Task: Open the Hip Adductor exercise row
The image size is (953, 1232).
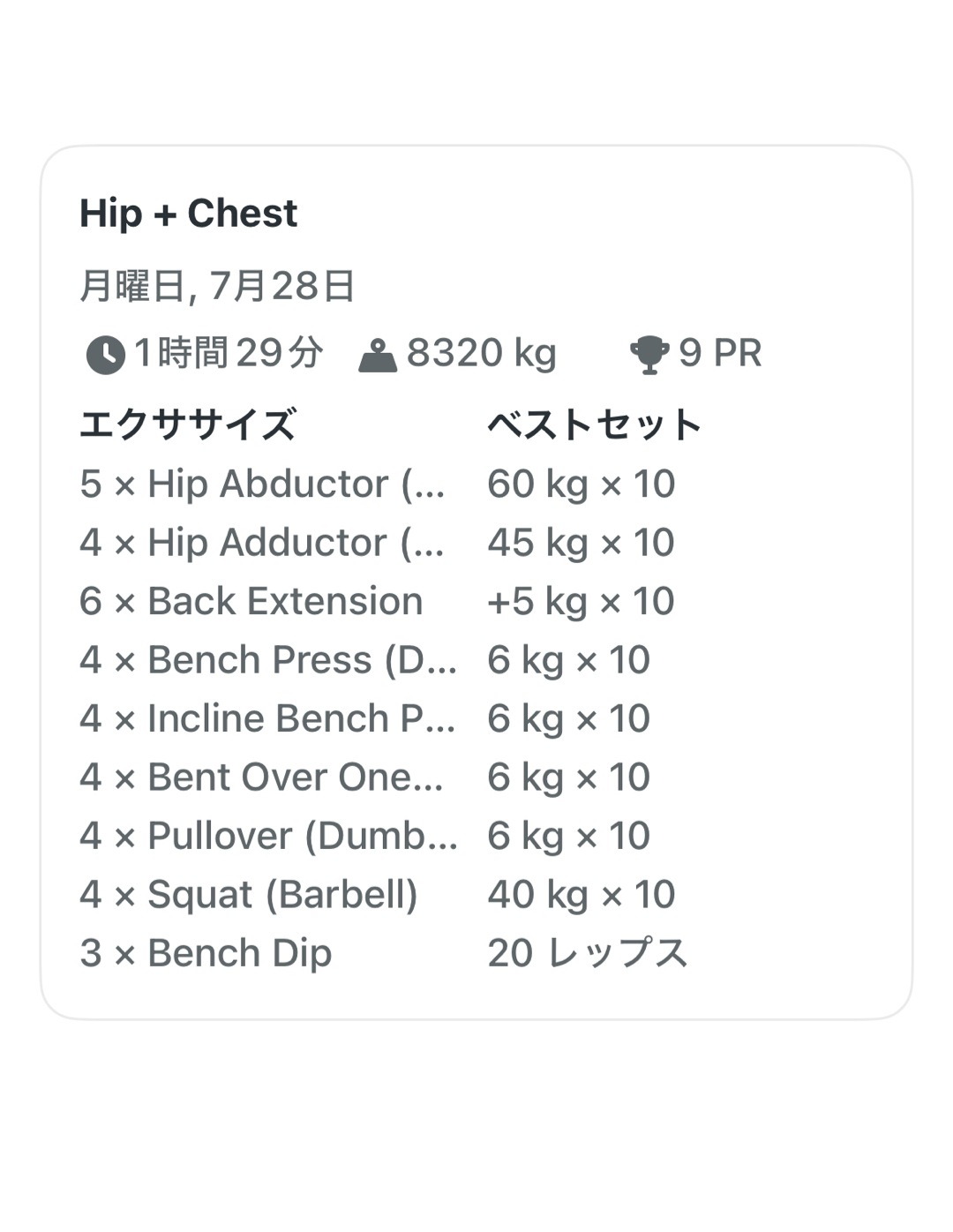Action: pyautogui.click(x=262, y=543)
